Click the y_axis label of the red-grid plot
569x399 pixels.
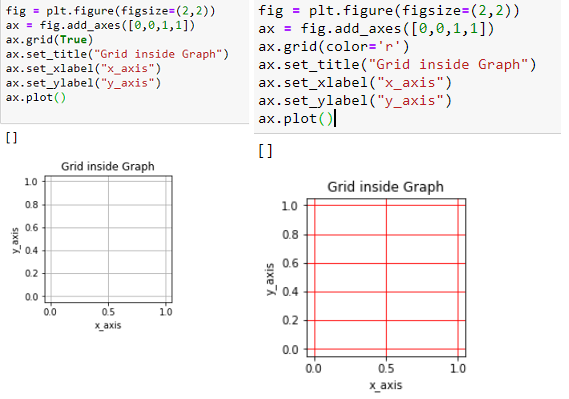tap(270, 280)
